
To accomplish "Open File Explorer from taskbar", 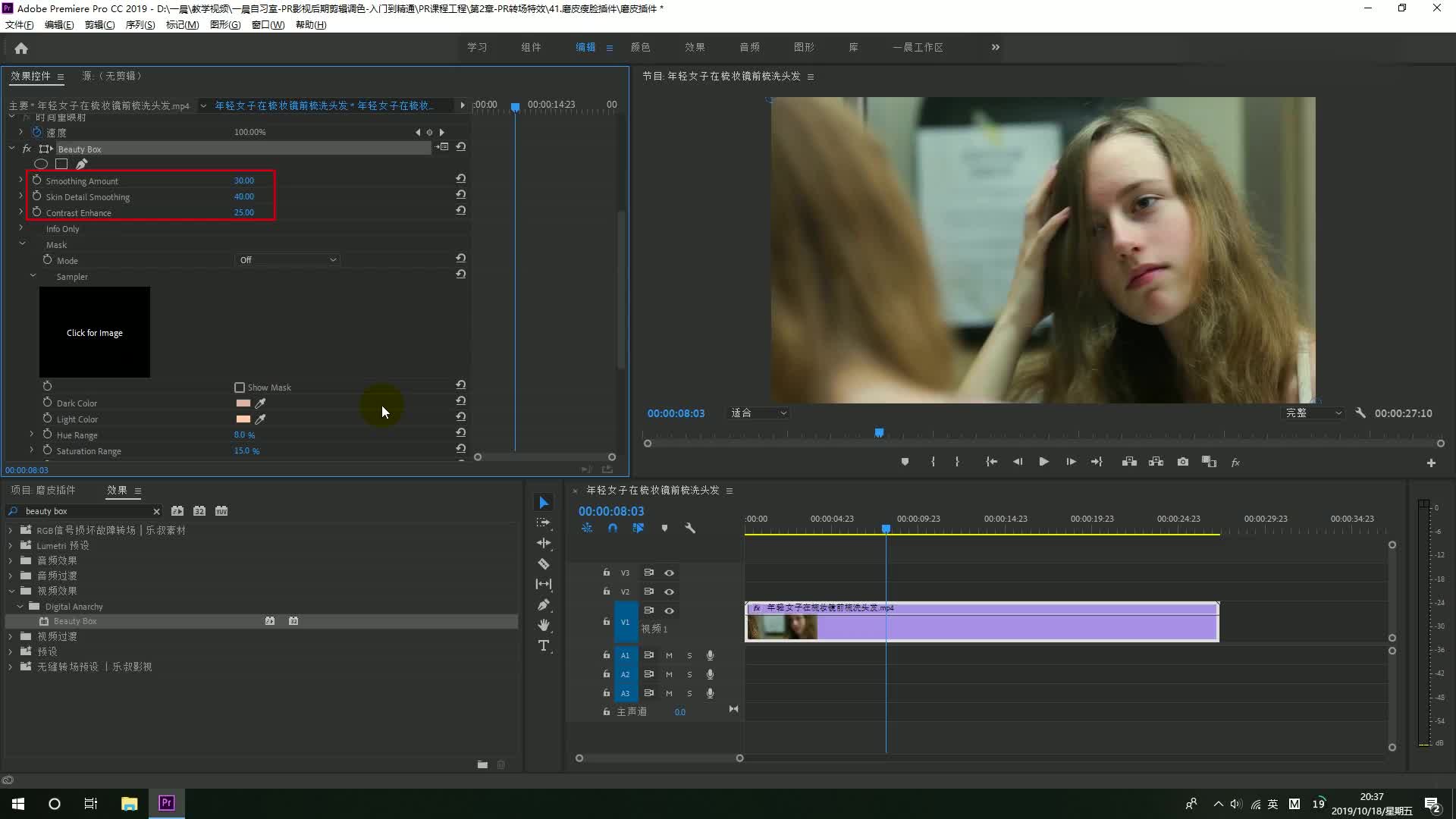I will pos(129,803).
